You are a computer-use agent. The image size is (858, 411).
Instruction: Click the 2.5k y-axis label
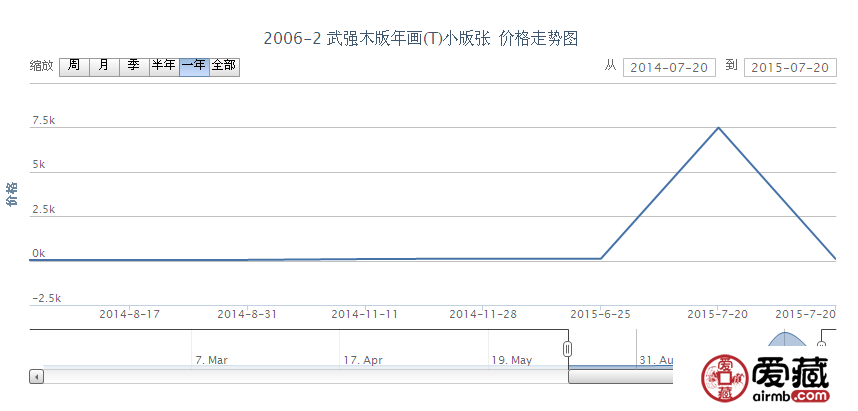[x=43, y=210]
